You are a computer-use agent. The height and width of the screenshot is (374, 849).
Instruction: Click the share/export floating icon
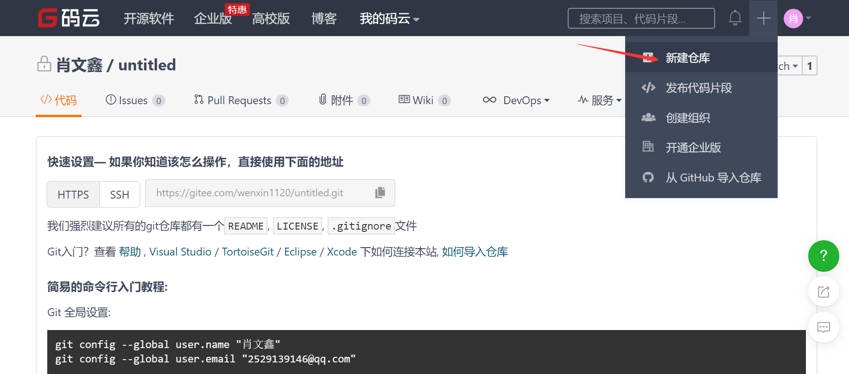pyautogui.click(x=824, y=292)
